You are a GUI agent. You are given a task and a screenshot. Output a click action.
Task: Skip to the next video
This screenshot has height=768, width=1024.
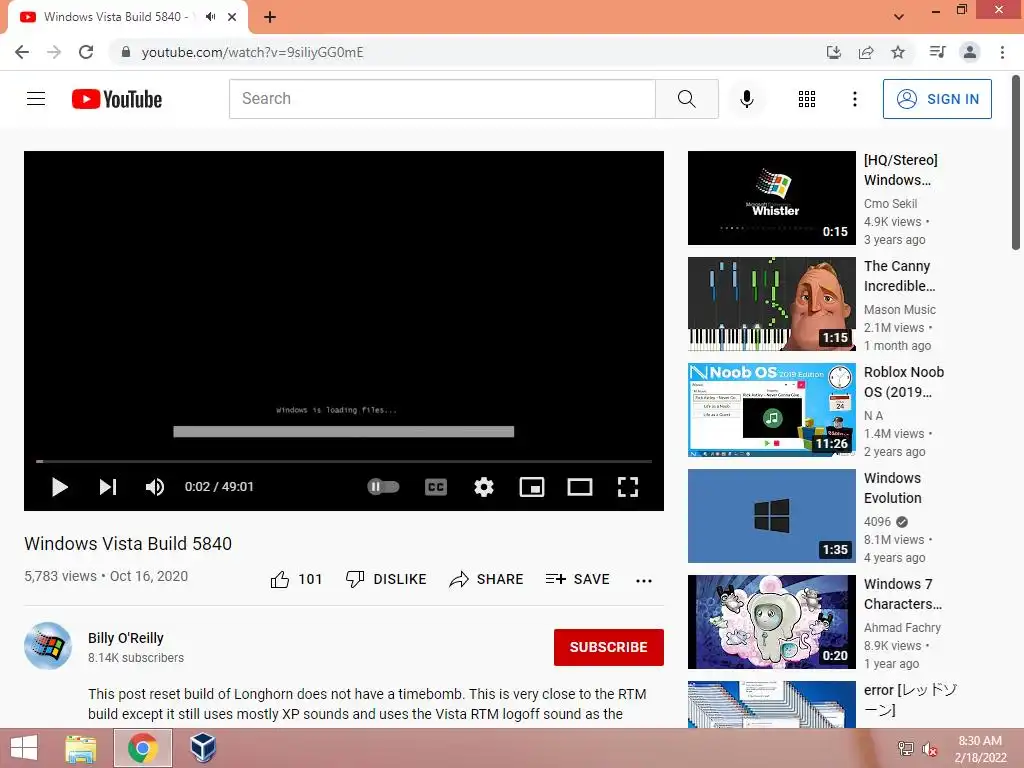108,487
